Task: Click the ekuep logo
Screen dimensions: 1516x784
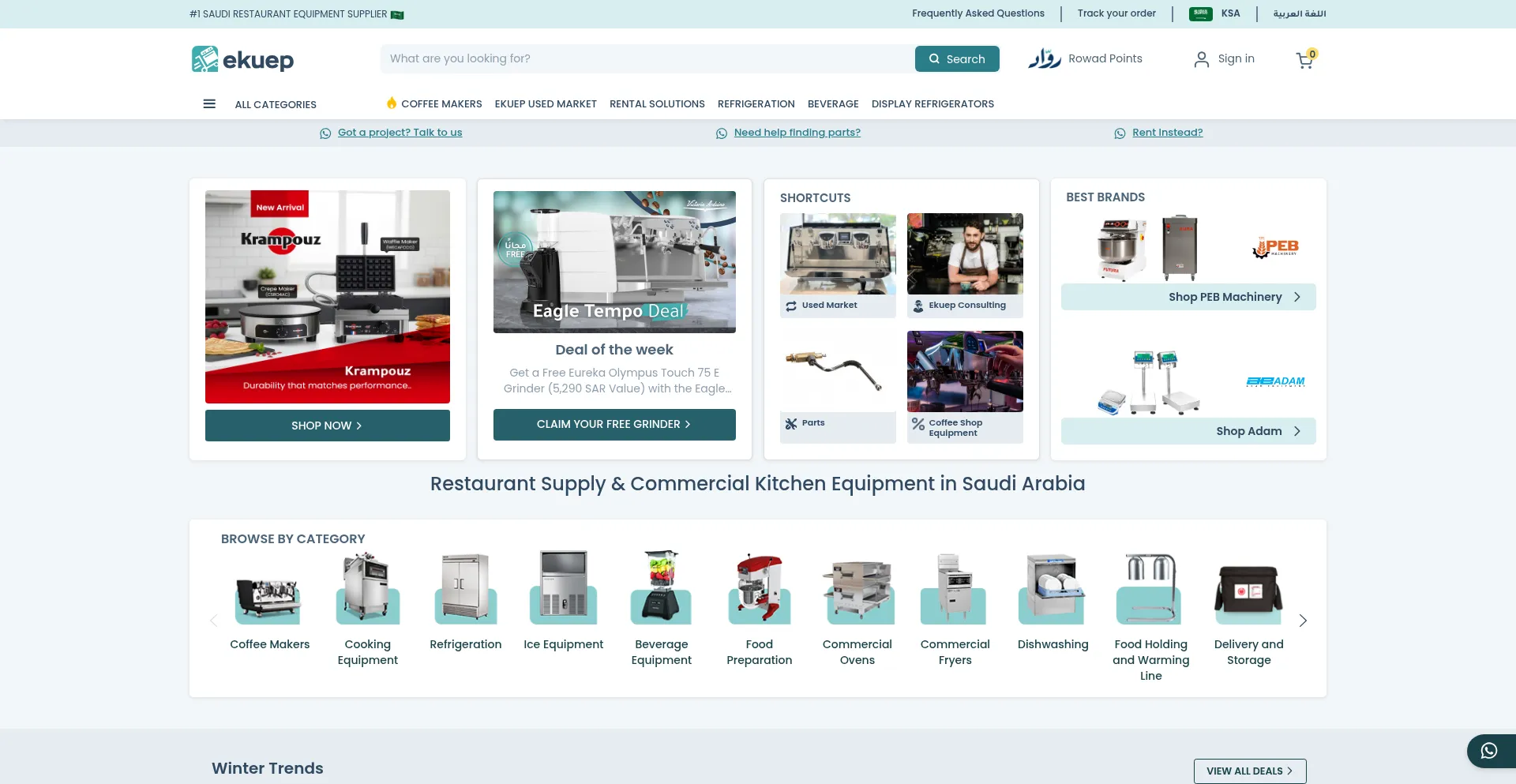Action: (x=242, y=58)
